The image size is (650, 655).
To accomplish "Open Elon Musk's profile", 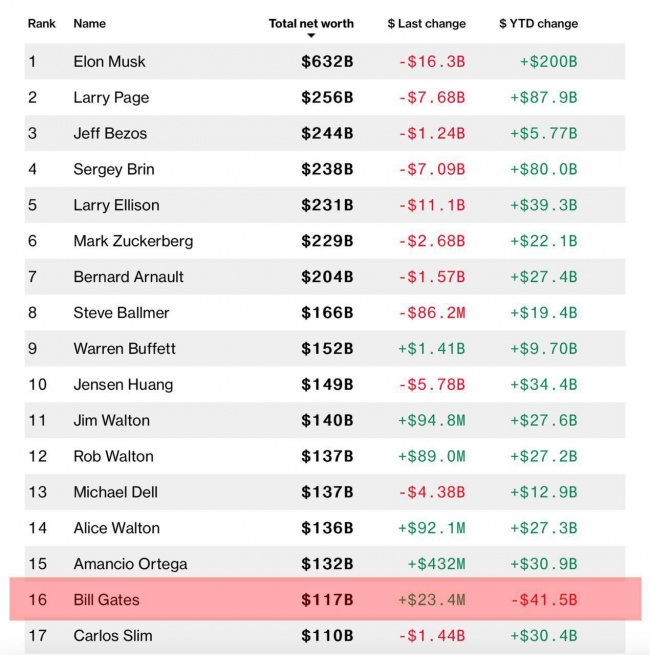I will [109, 62].
